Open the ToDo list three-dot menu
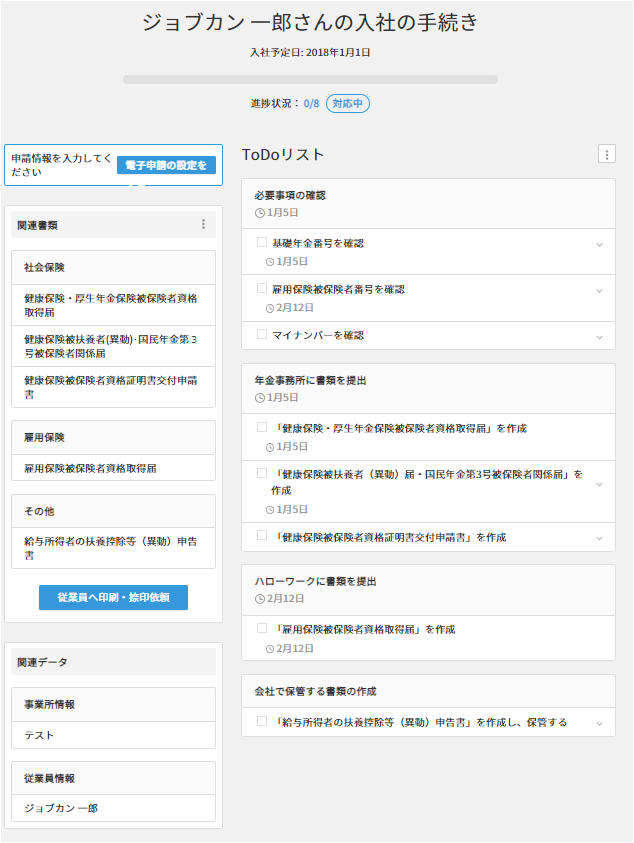Viewport: 634px width, 843px height. 607,154
